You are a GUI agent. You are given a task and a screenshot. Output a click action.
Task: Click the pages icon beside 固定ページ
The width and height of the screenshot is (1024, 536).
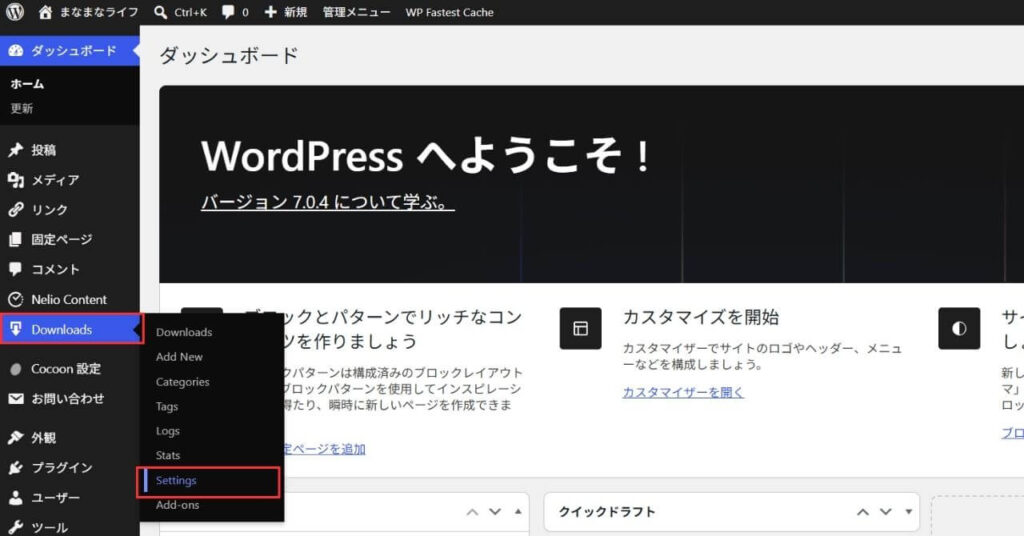[x=16, y=240]
